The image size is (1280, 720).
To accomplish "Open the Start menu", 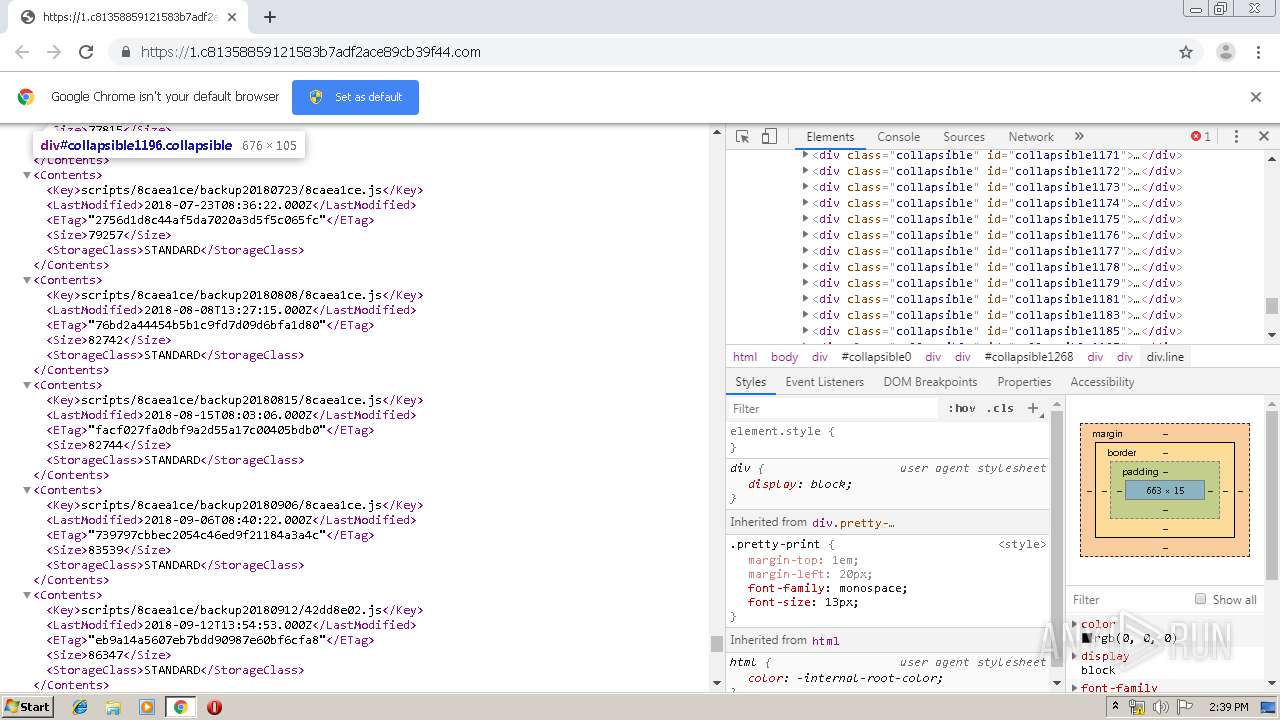I will (27, 707).
